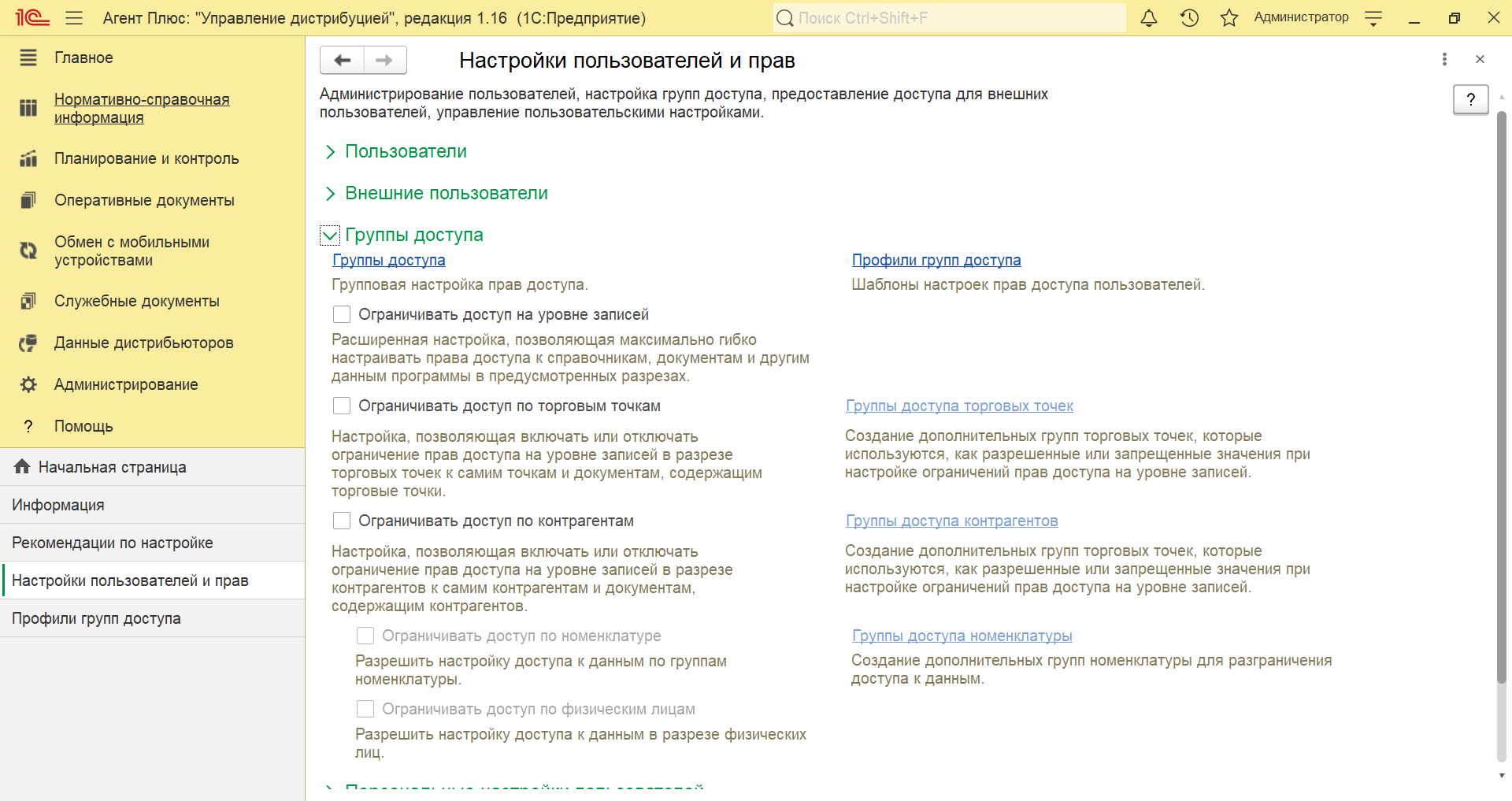Open Нормативно-справочная информация section

(x=142, y=108)
